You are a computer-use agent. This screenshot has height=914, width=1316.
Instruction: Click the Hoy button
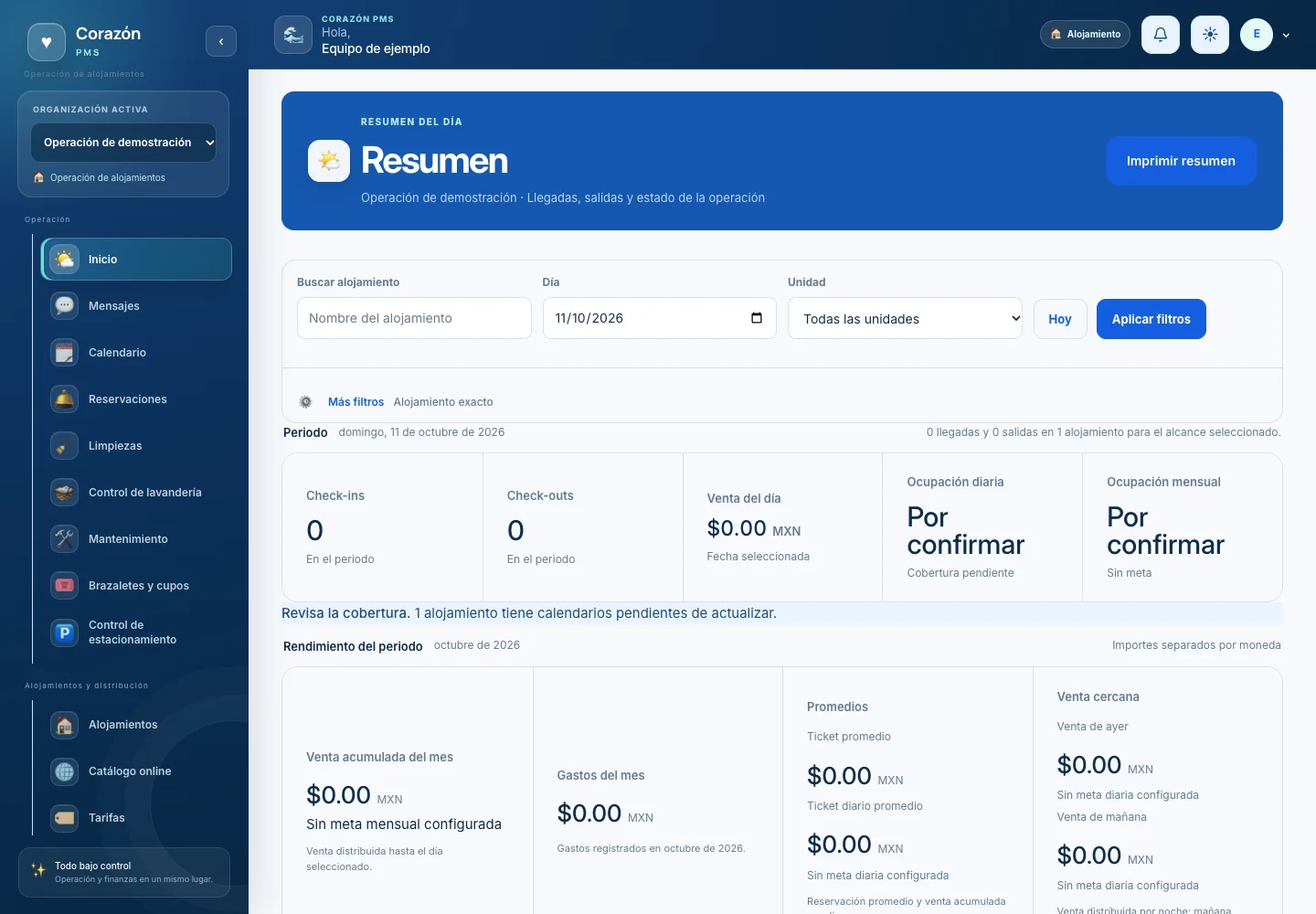(1060, 319)
